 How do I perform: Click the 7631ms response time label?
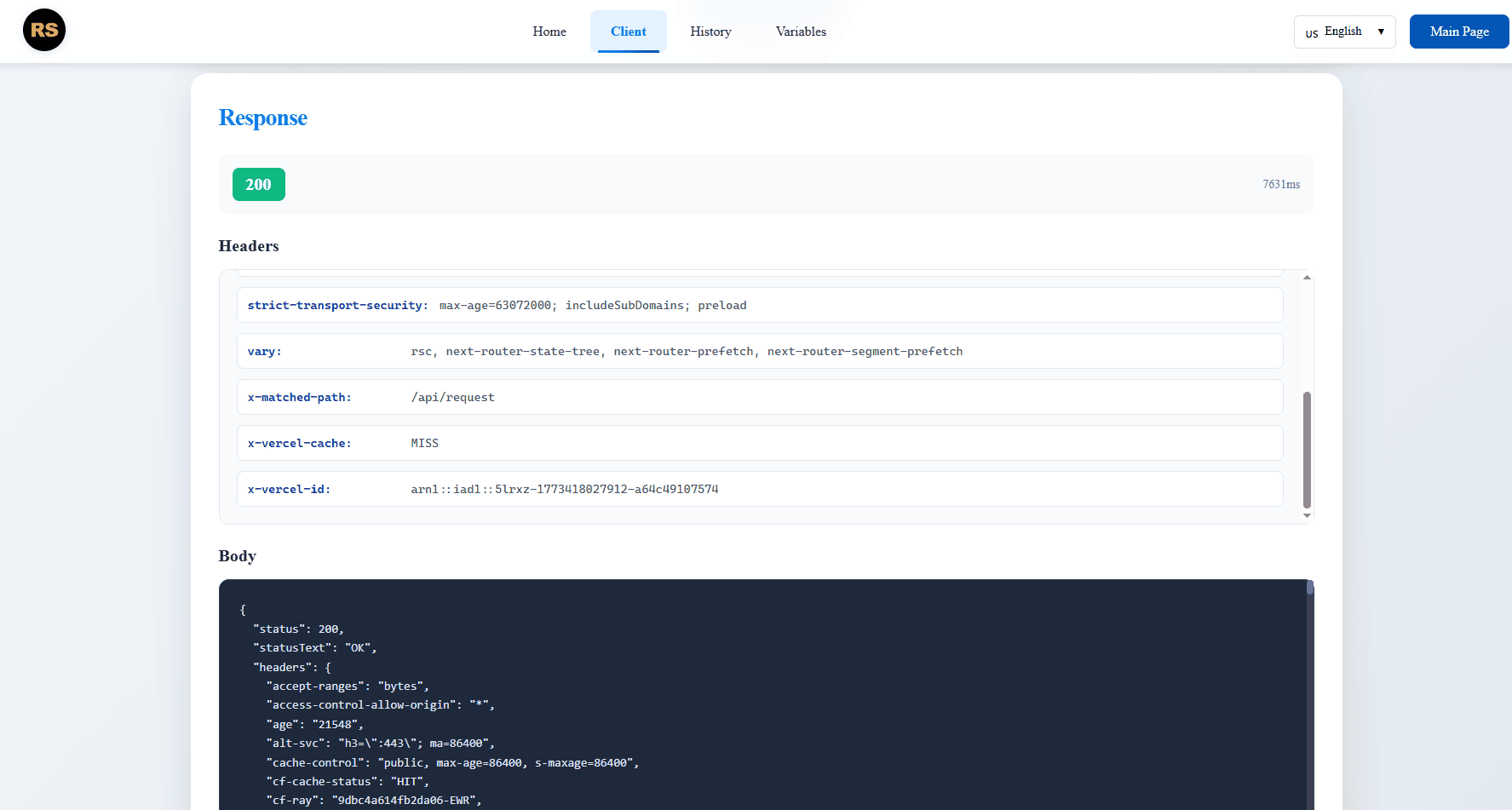(x=1281, y=184)
